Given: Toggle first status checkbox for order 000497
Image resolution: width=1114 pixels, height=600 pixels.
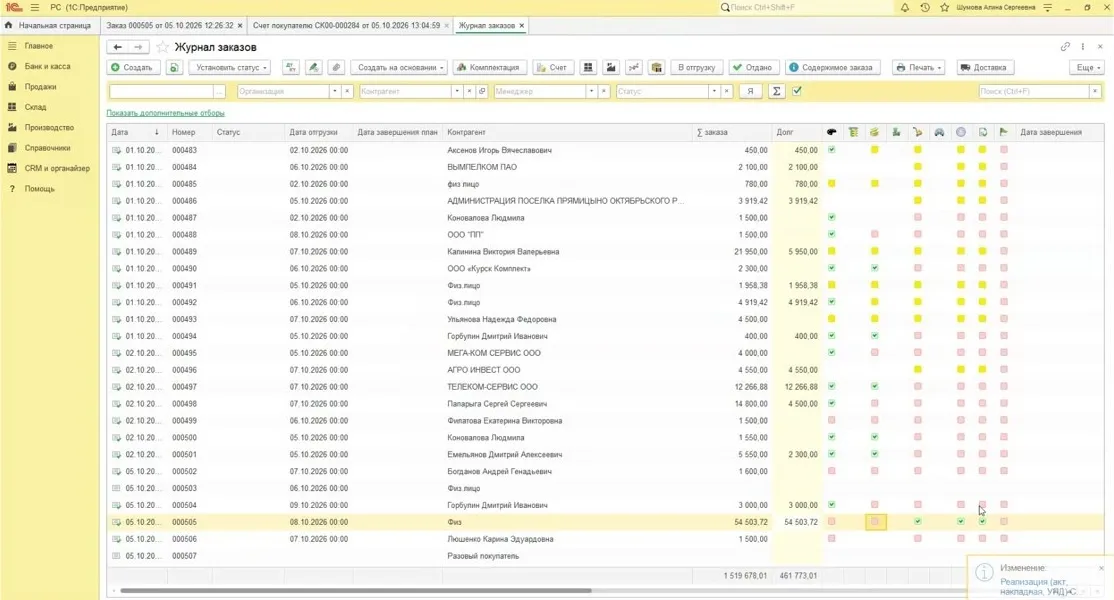Looking at the screenshot, I should 831,386.
